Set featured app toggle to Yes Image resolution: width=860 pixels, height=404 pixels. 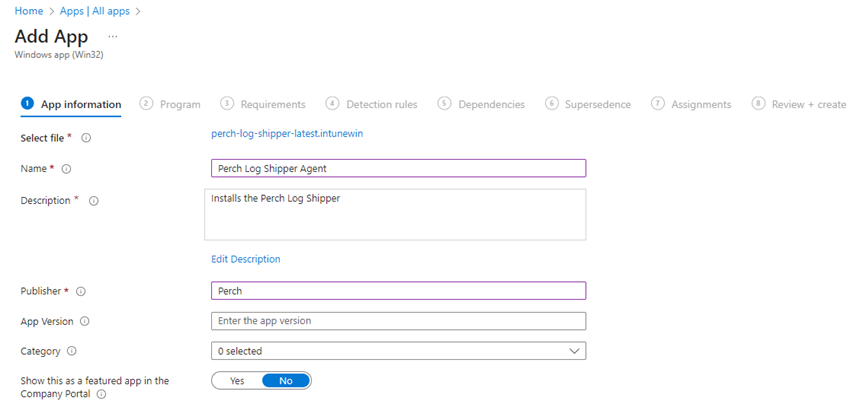pyautogui.click(x=237, y=381)
